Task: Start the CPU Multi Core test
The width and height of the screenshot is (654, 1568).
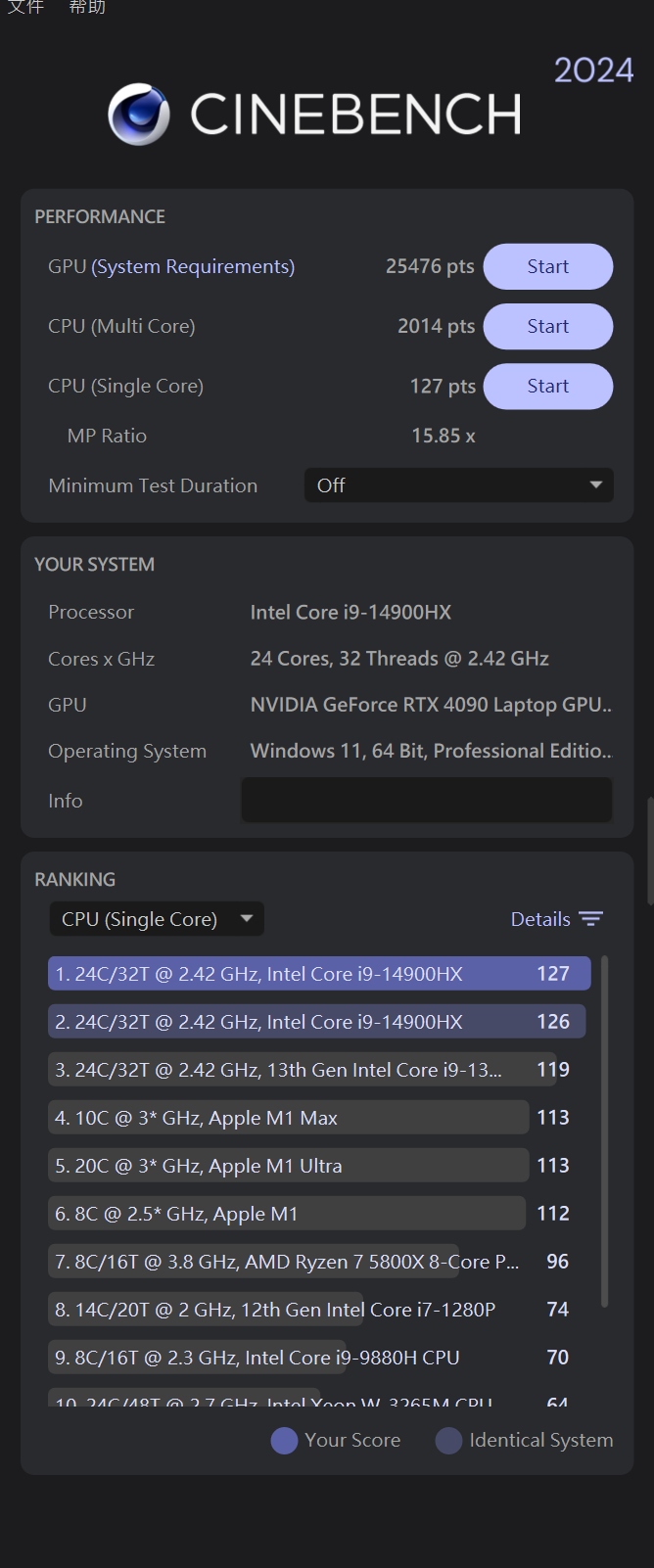Action: tap(548, 326)
